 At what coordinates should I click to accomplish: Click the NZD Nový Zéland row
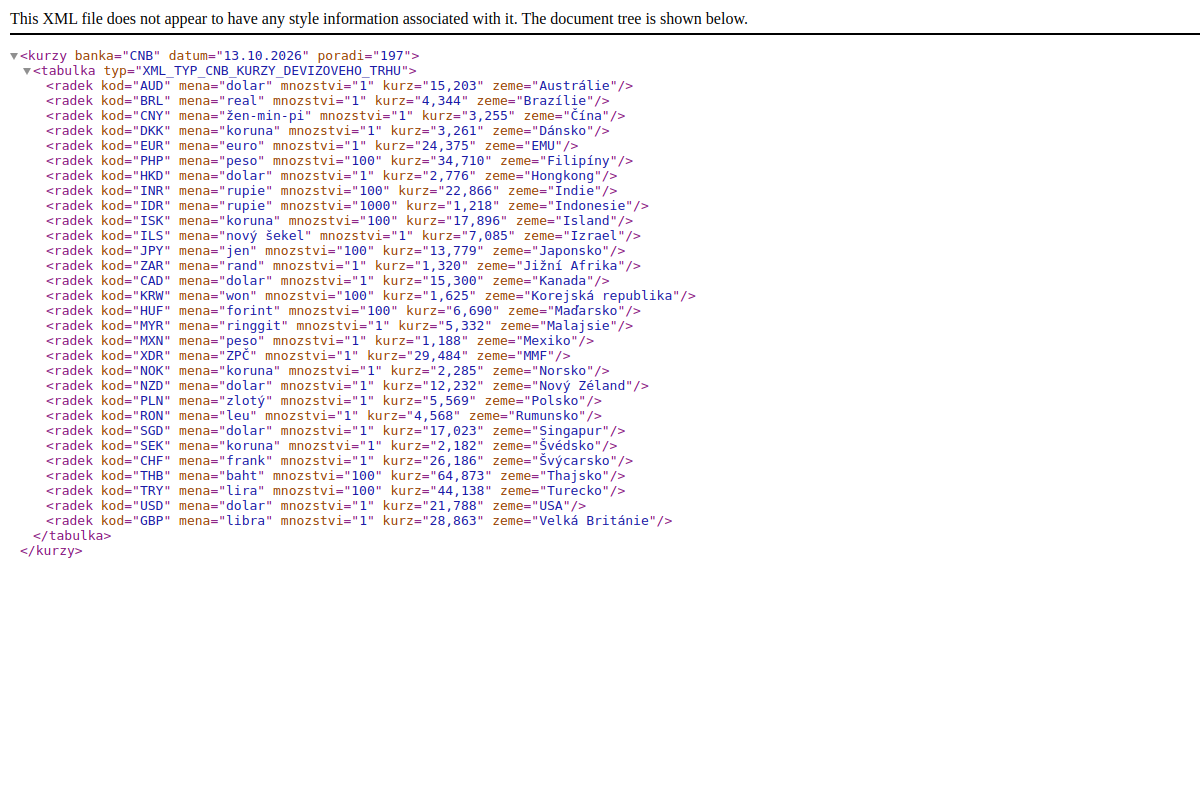pyautogui.click(x=347, y=386)
